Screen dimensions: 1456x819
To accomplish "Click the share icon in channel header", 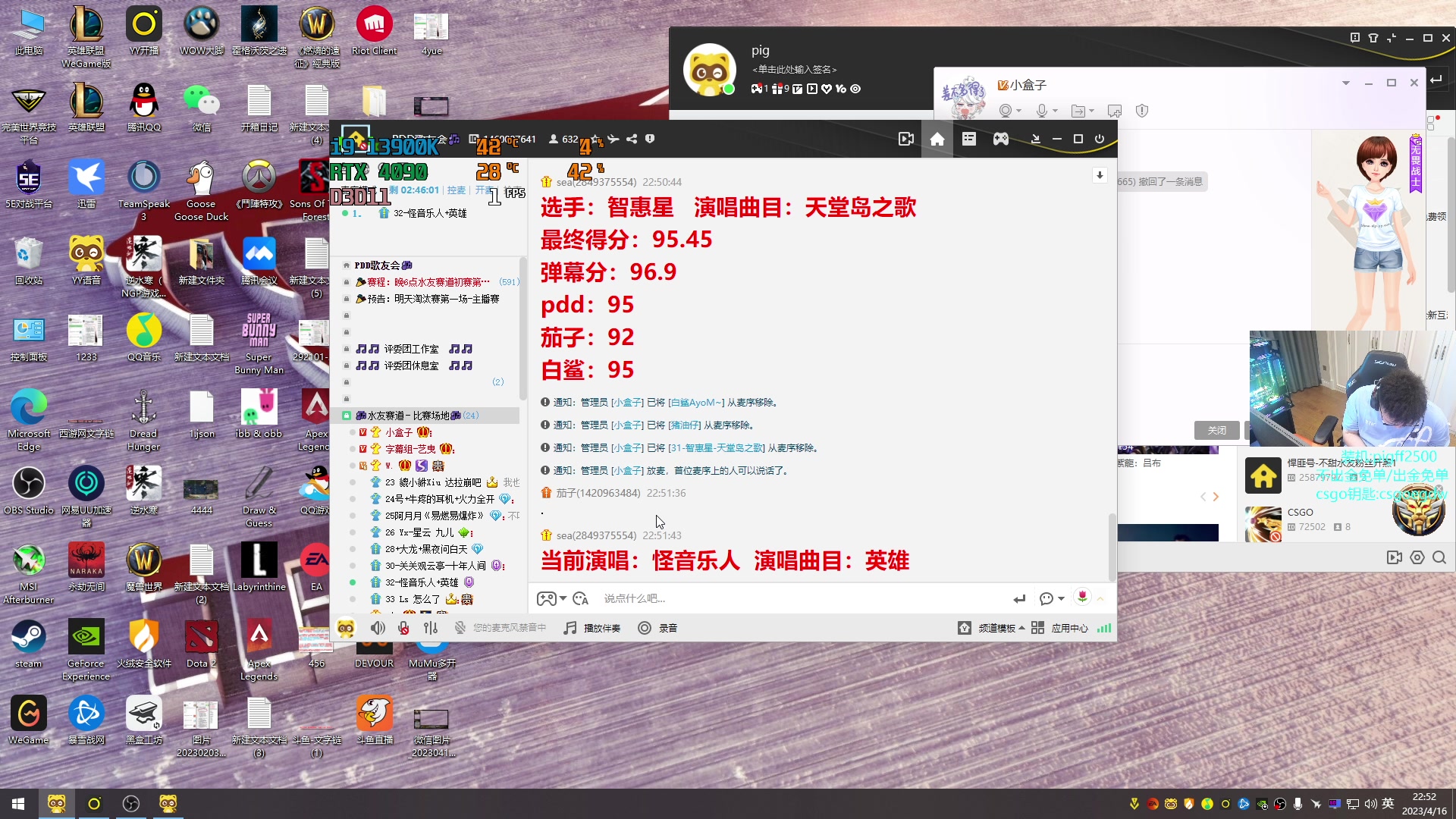I will coord(632,140).
